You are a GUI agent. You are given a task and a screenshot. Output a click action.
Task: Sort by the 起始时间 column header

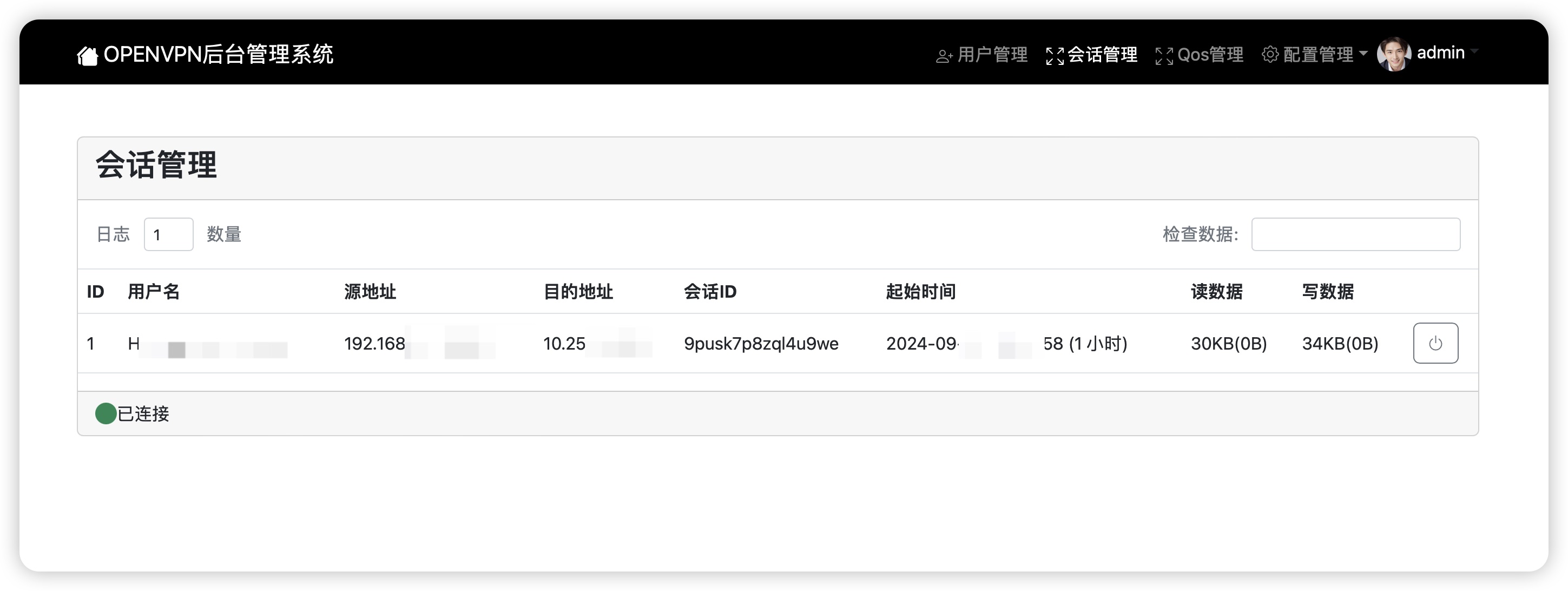[x=920, y=292]
